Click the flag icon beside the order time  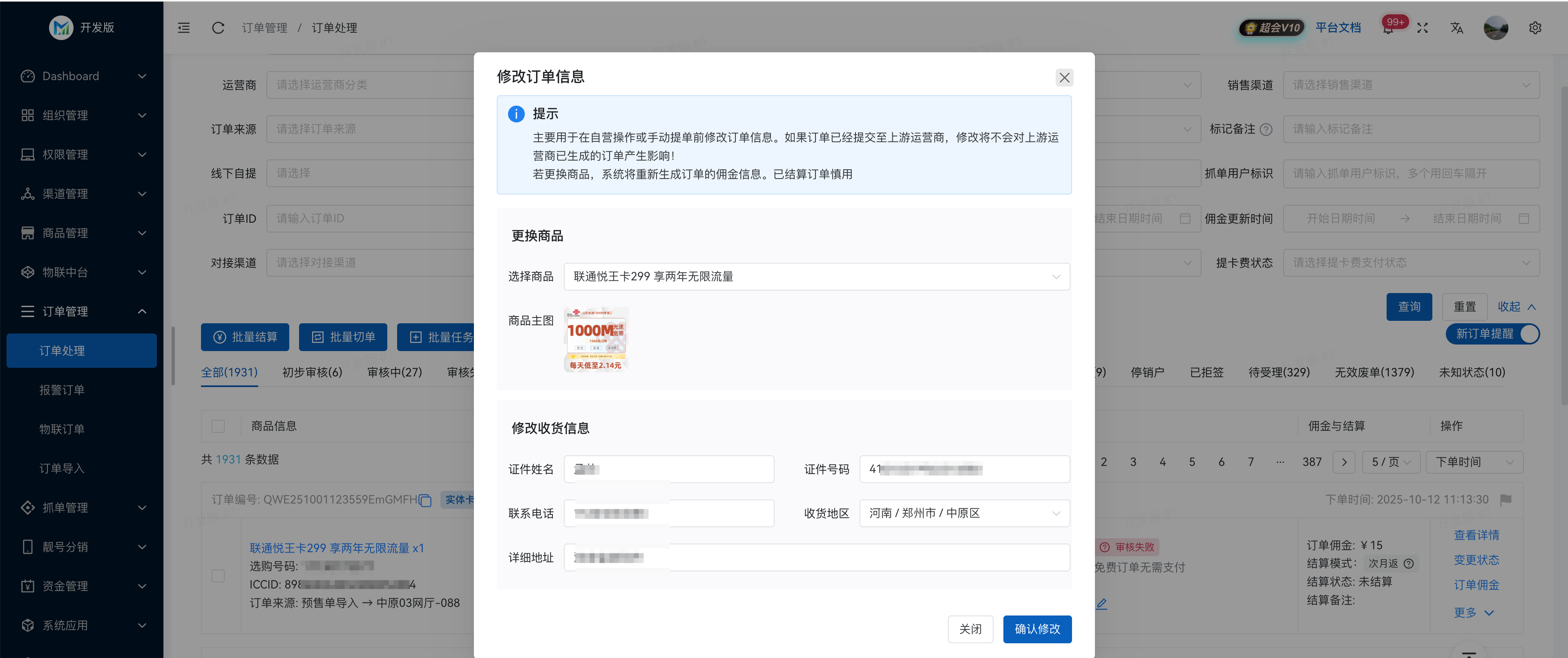pos(1505,499)
